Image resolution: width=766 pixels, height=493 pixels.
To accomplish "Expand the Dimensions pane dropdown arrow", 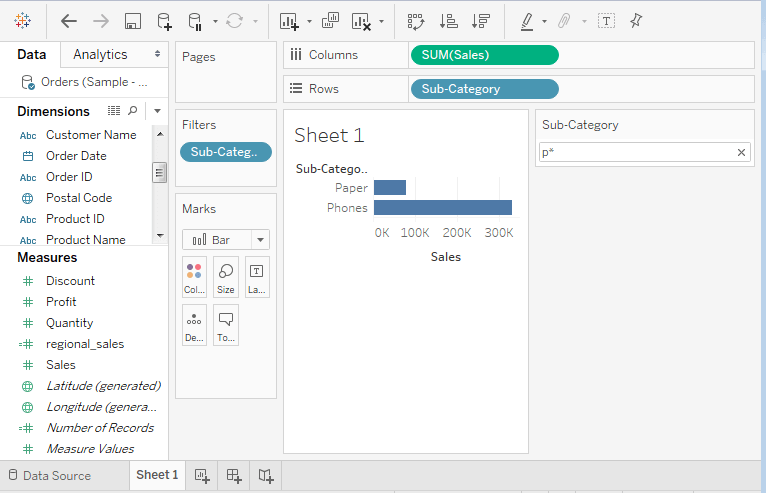I will (158, 111).
